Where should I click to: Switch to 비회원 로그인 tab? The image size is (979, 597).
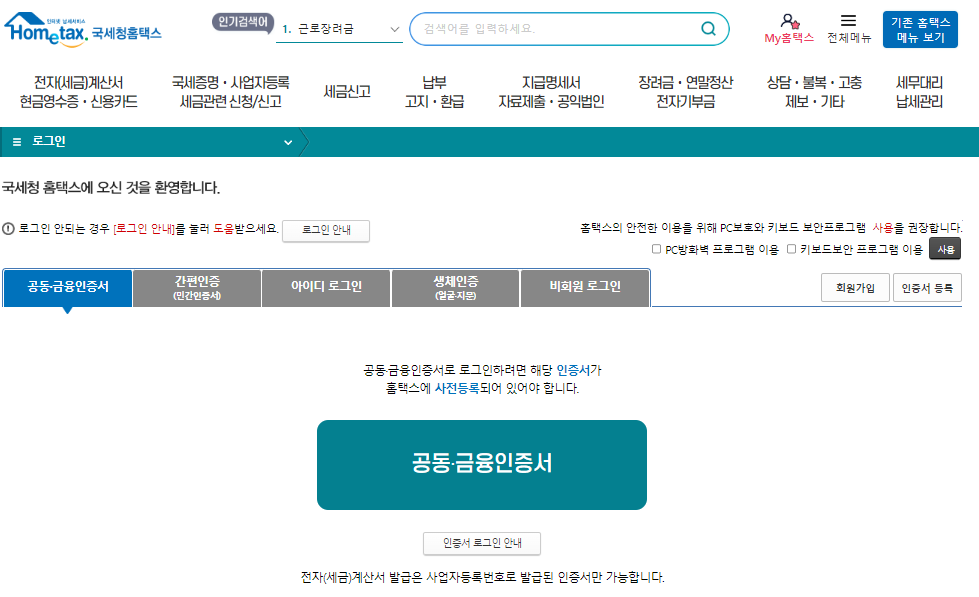click(584, 287)
